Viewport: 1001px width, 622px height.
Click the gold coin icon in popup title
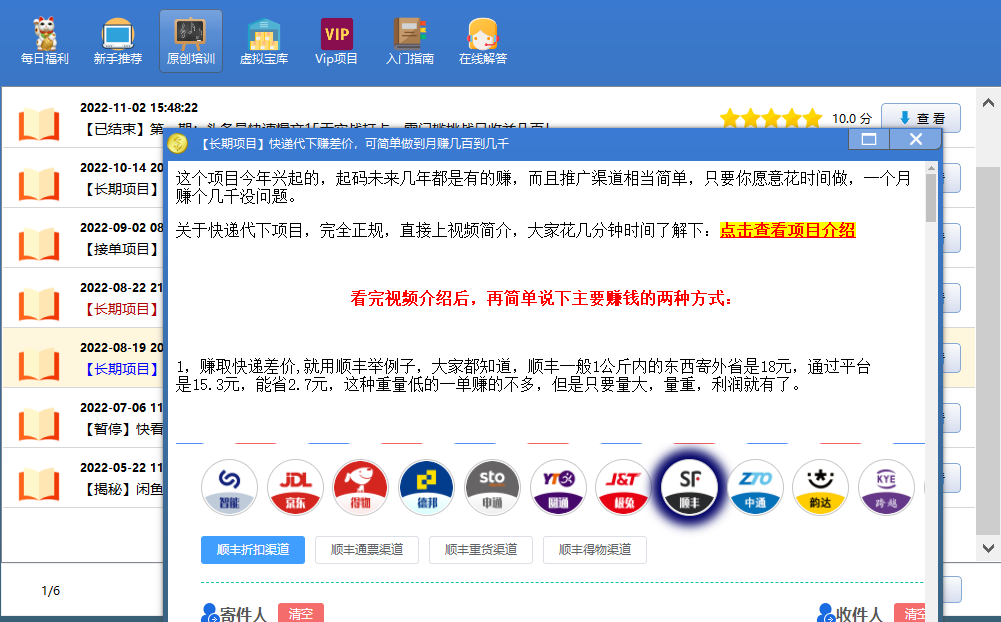coord(177,144)
